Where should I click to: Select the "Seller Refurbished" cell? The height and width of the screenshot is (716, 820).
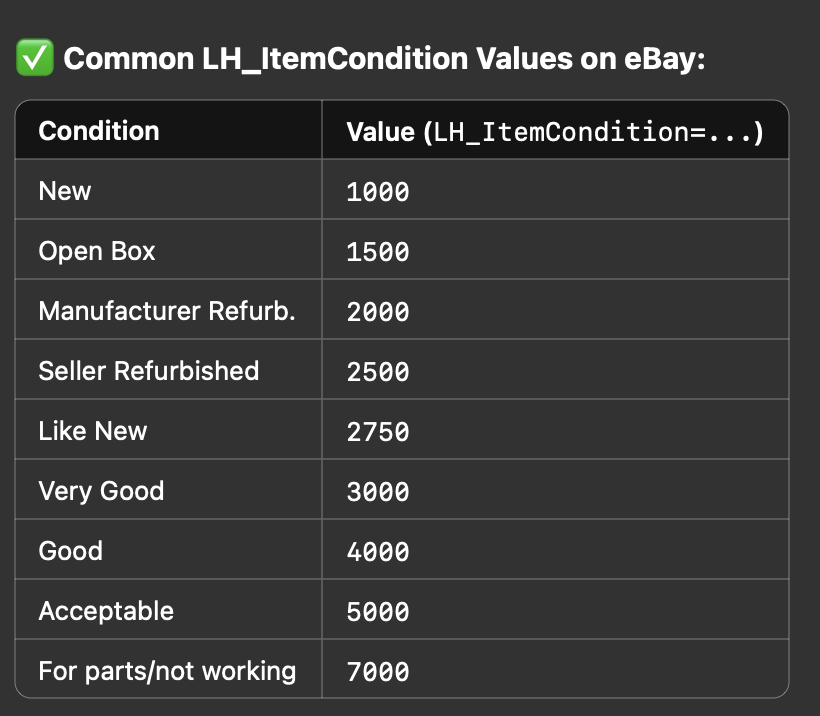(148, 371)
